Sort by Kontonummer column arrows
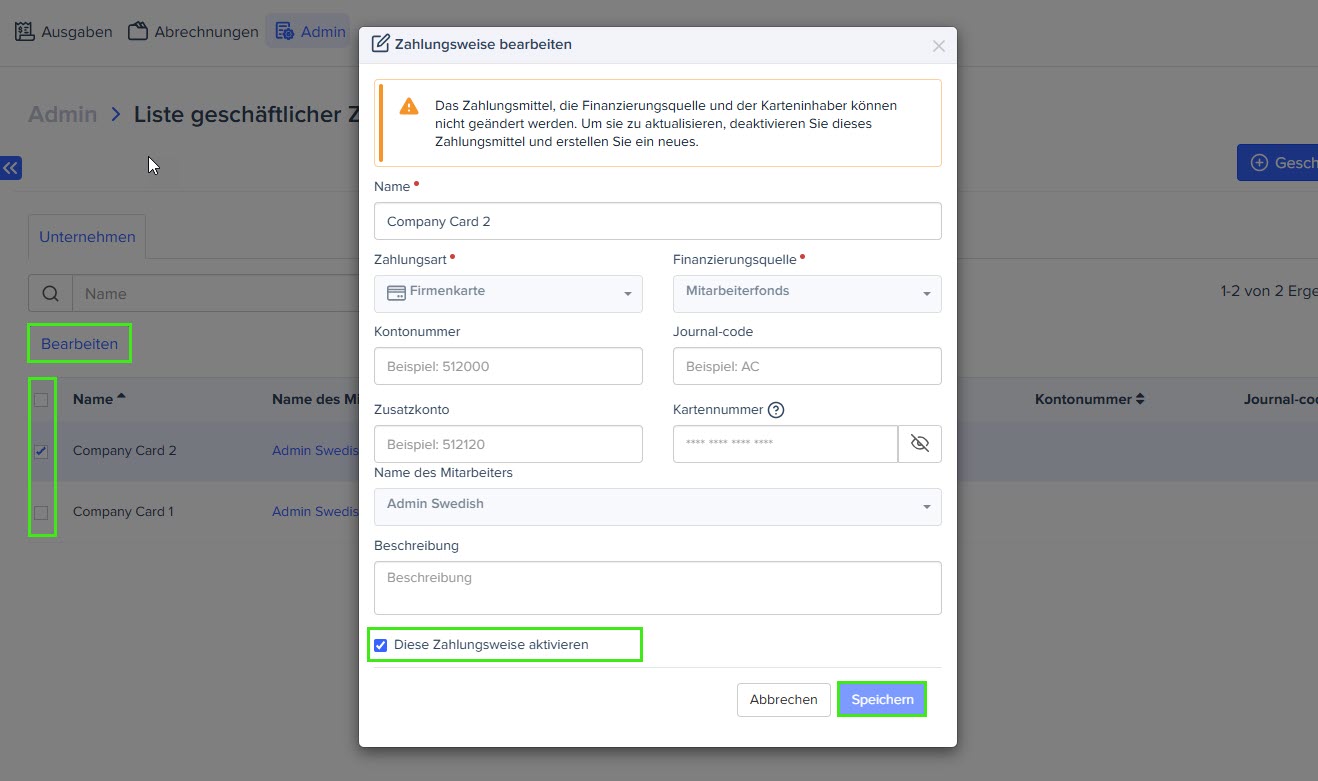The image size is (1318, 781). click(1139, 399)
